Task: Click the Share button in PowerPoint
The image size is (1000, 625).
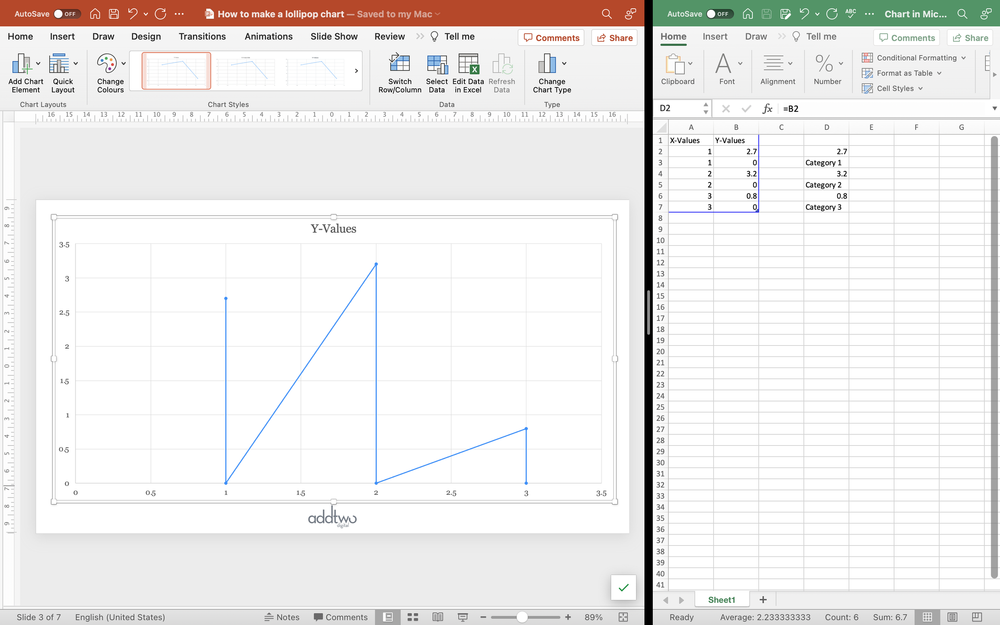Action: pos(614,36)
